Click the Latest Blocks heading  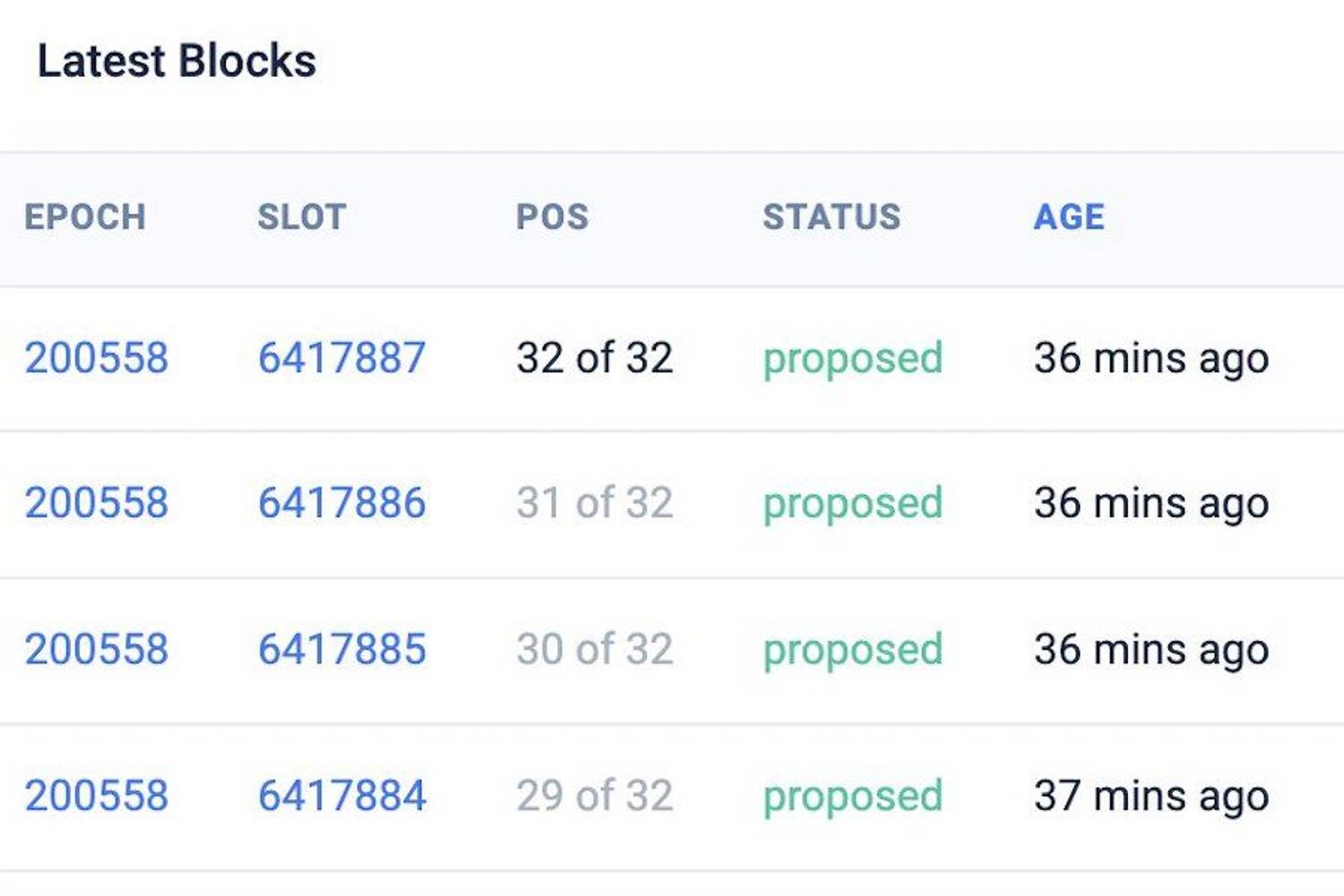pyautogui.click(x=177, y=61)
